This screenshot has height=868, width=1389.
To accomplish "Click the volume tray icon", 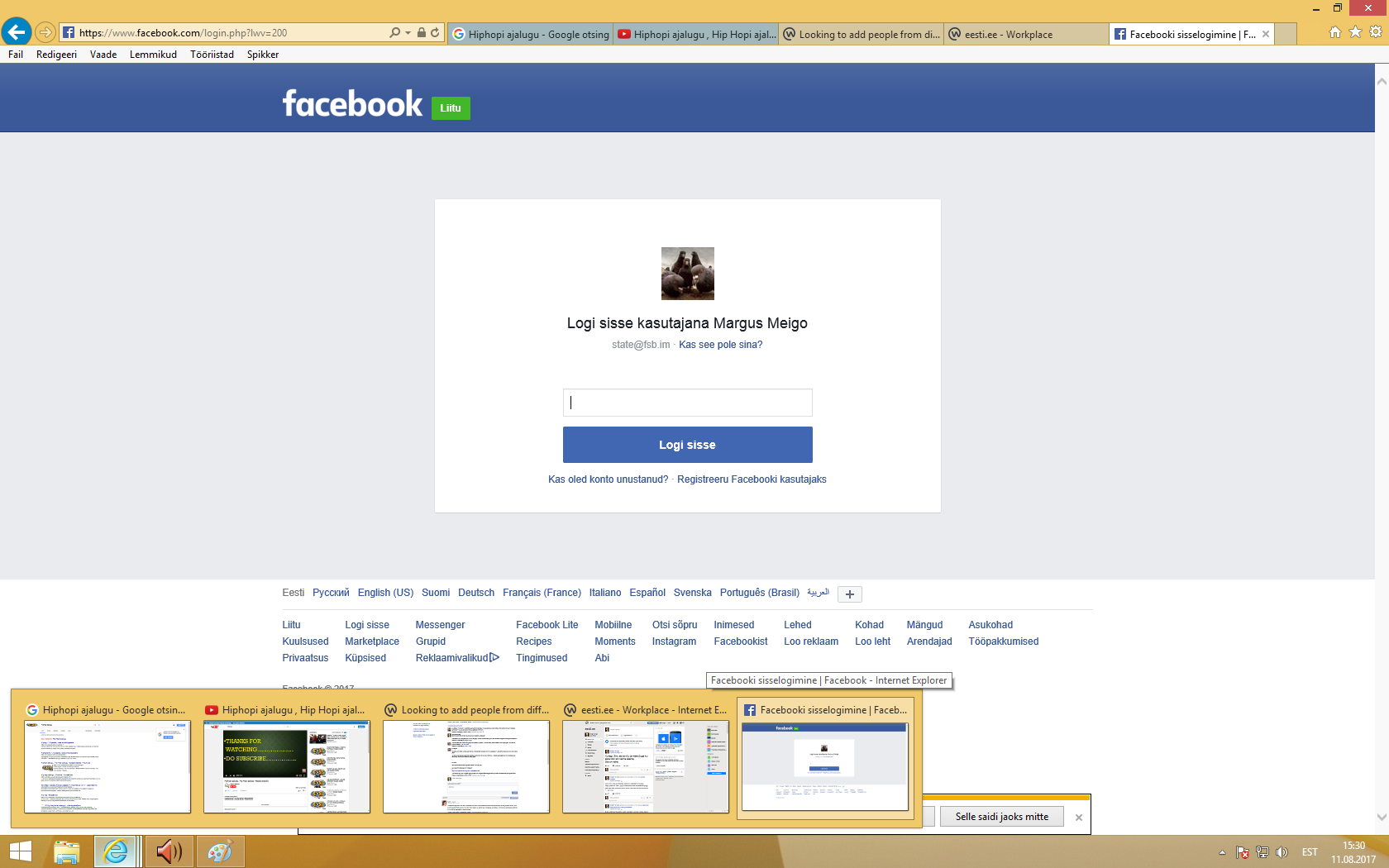I will 1282,852.
